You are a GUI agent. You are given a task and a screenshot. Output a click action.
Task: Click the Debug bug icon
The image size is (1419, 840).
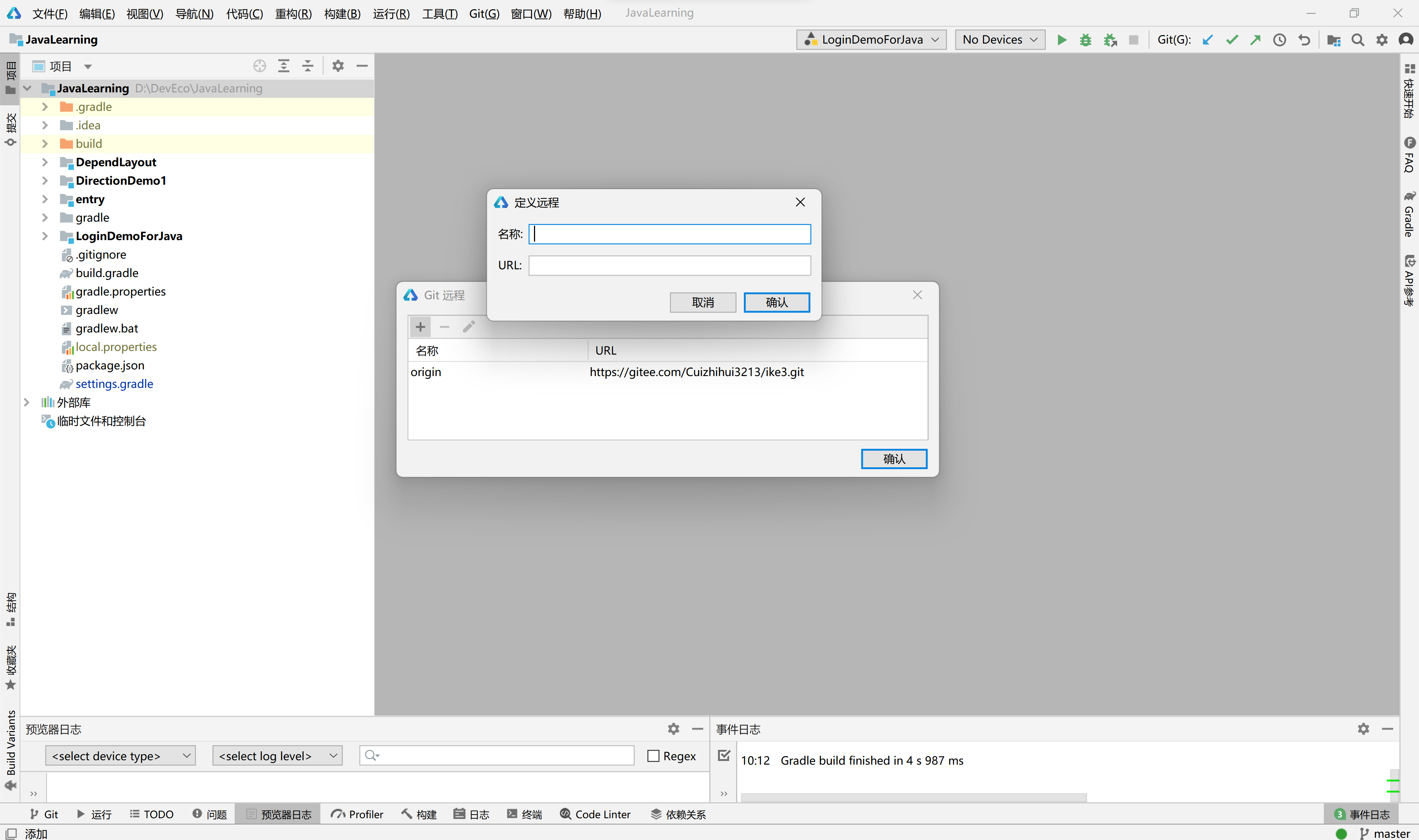pyautogui.click(x=1085, y=40)
